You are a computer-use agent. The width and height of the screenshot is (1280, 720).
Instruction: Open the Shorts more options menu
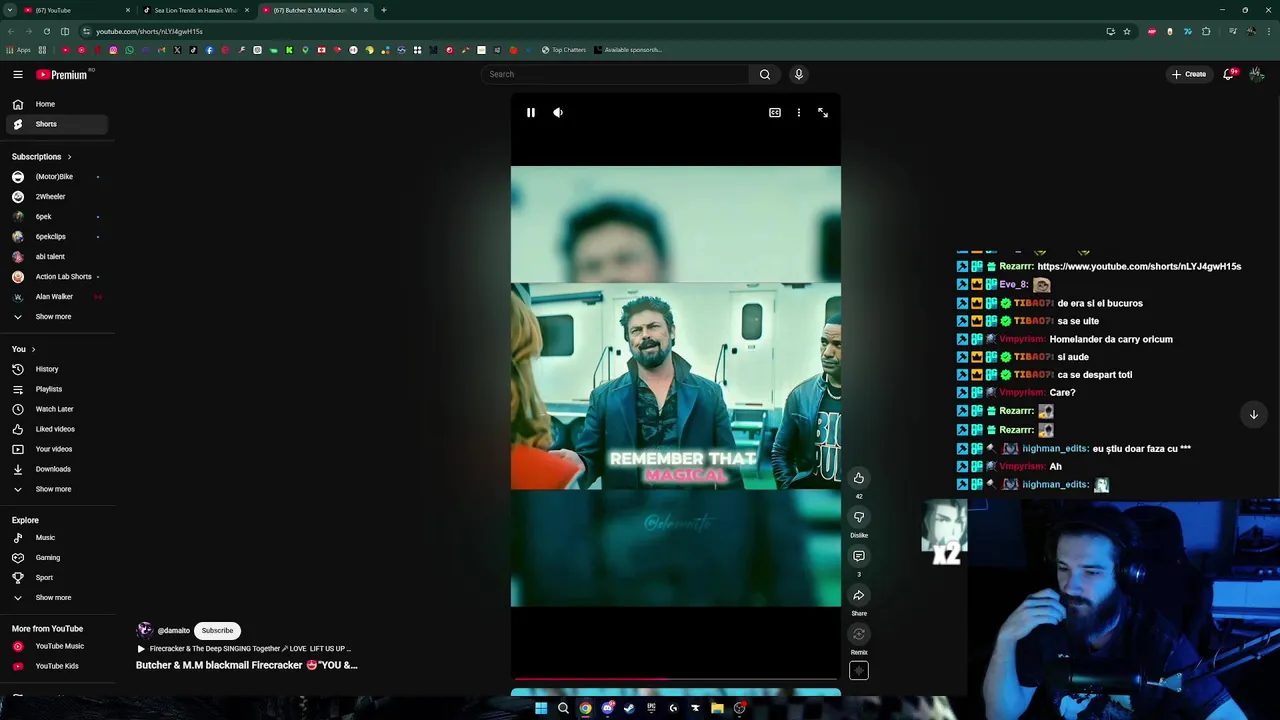pos(798,113)
